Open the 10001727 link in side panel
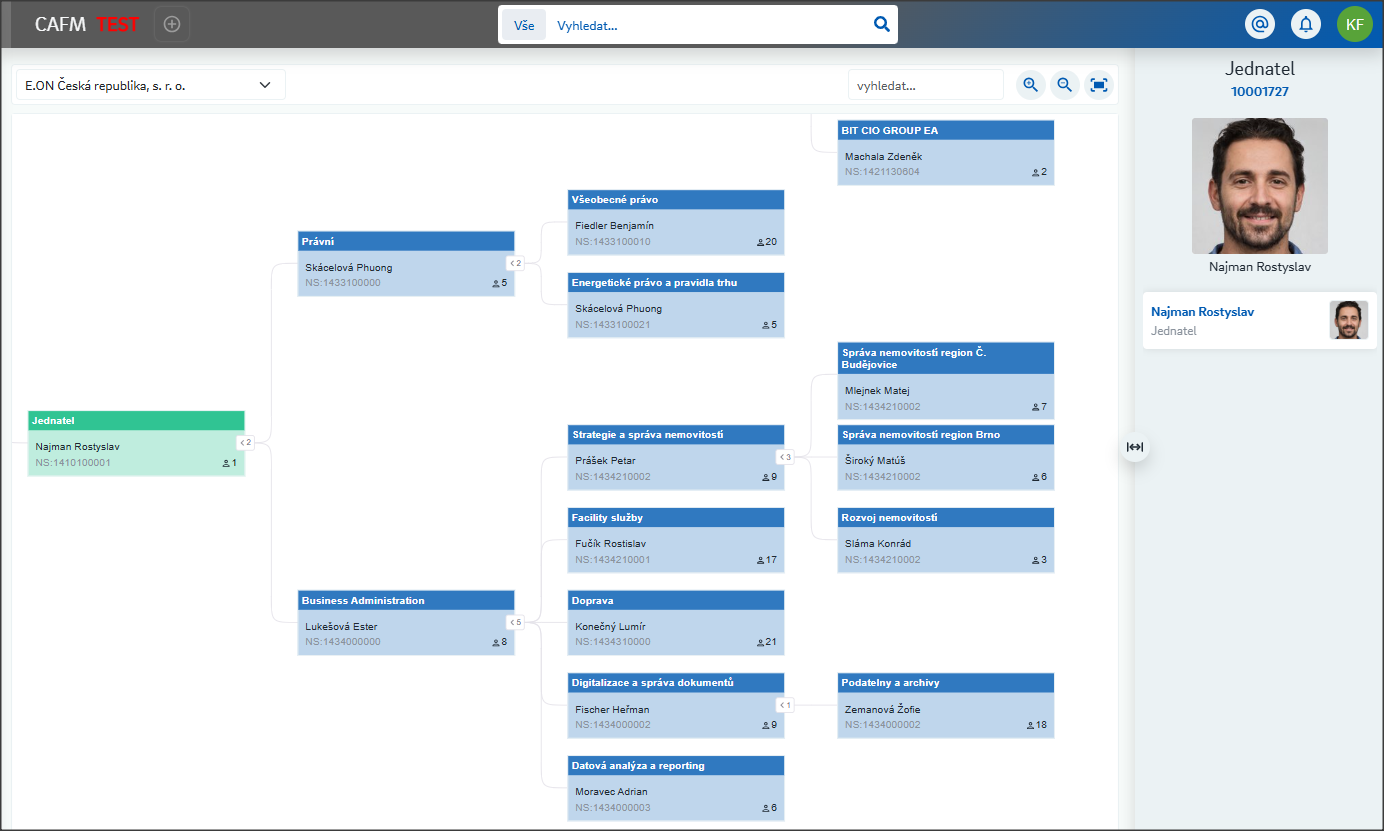 click(x=1259, y=91)
